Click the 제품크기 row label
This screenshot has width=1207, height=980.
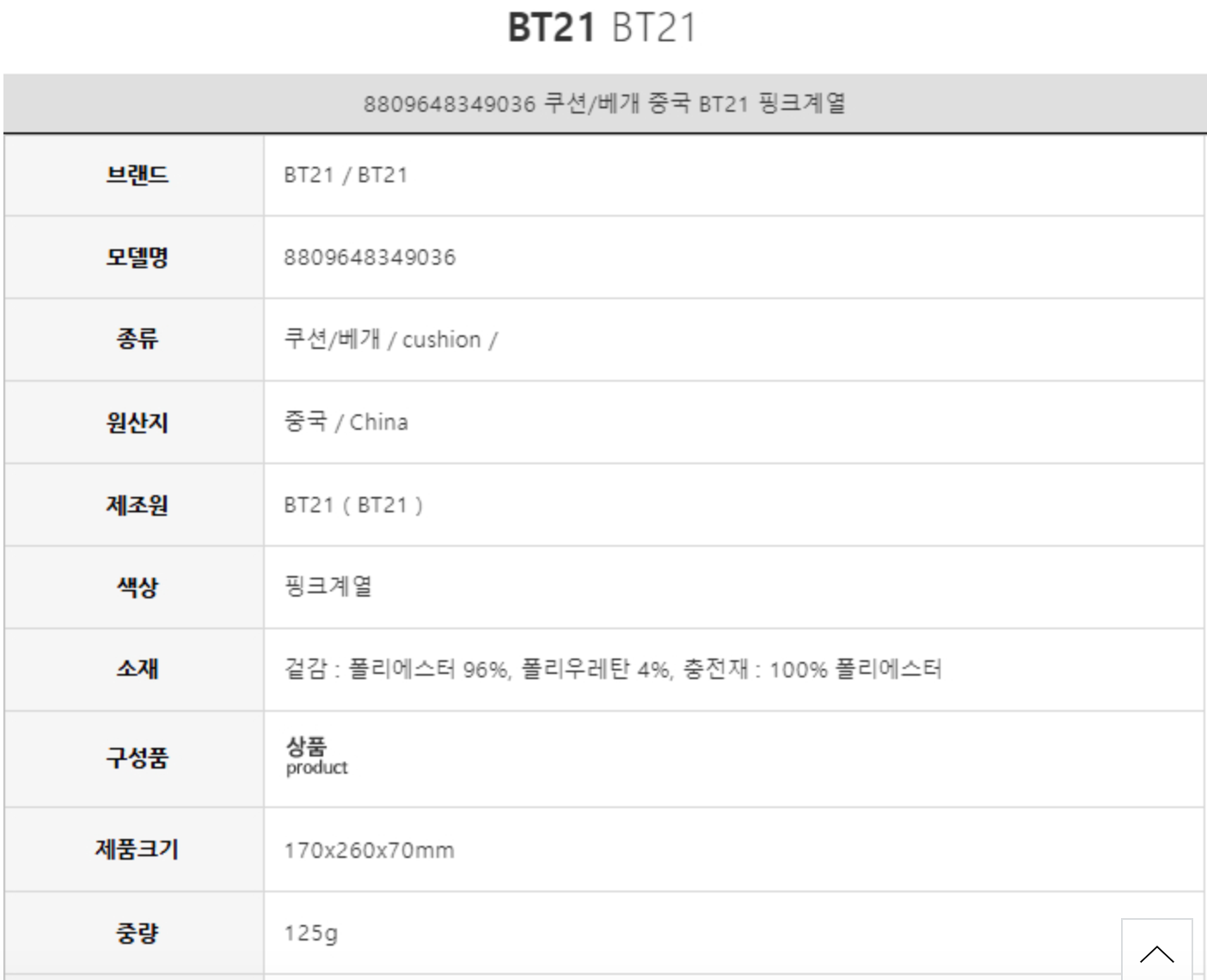click(137, 849)
